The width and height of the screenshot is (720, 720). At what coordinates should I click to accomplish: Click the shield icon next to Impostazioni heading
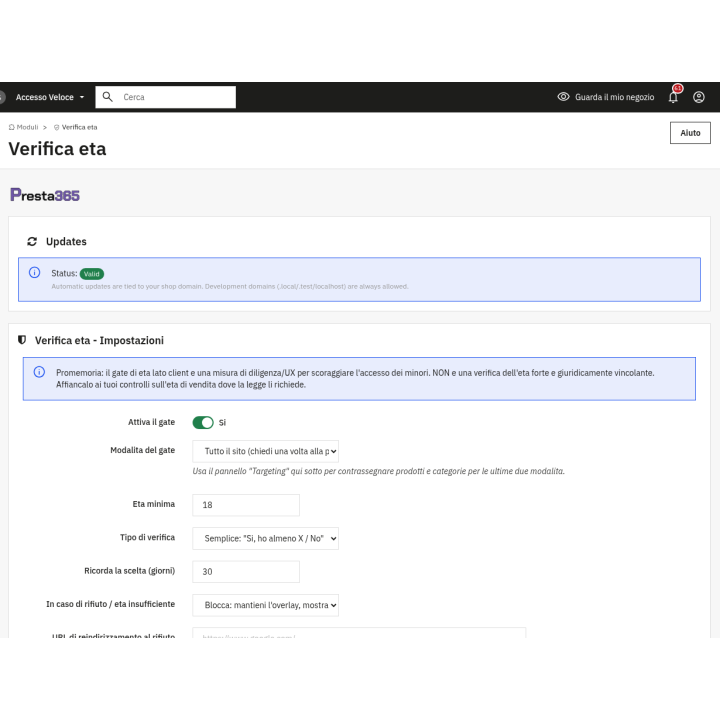(x=22, y=340)
